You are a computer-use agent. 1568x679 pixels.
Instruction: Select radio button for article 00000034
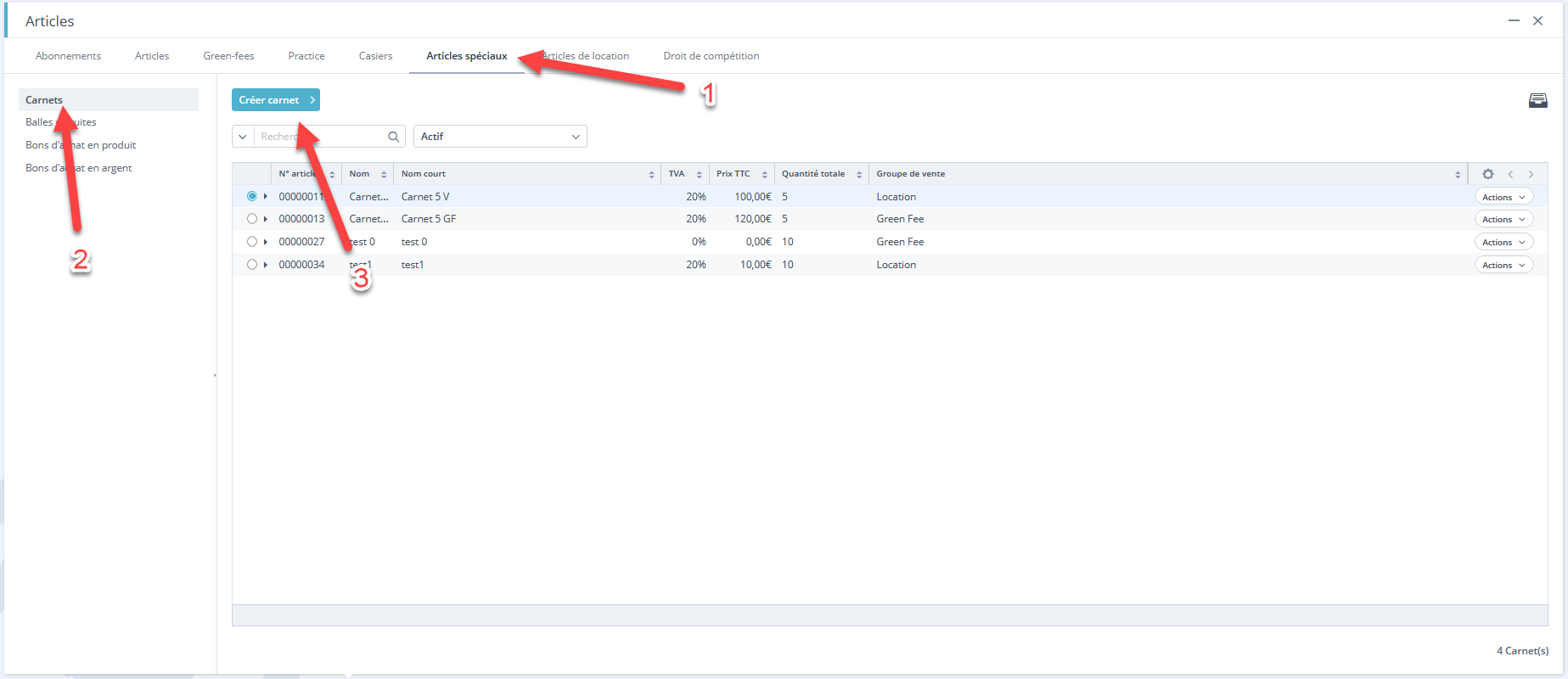coord(252,265)
